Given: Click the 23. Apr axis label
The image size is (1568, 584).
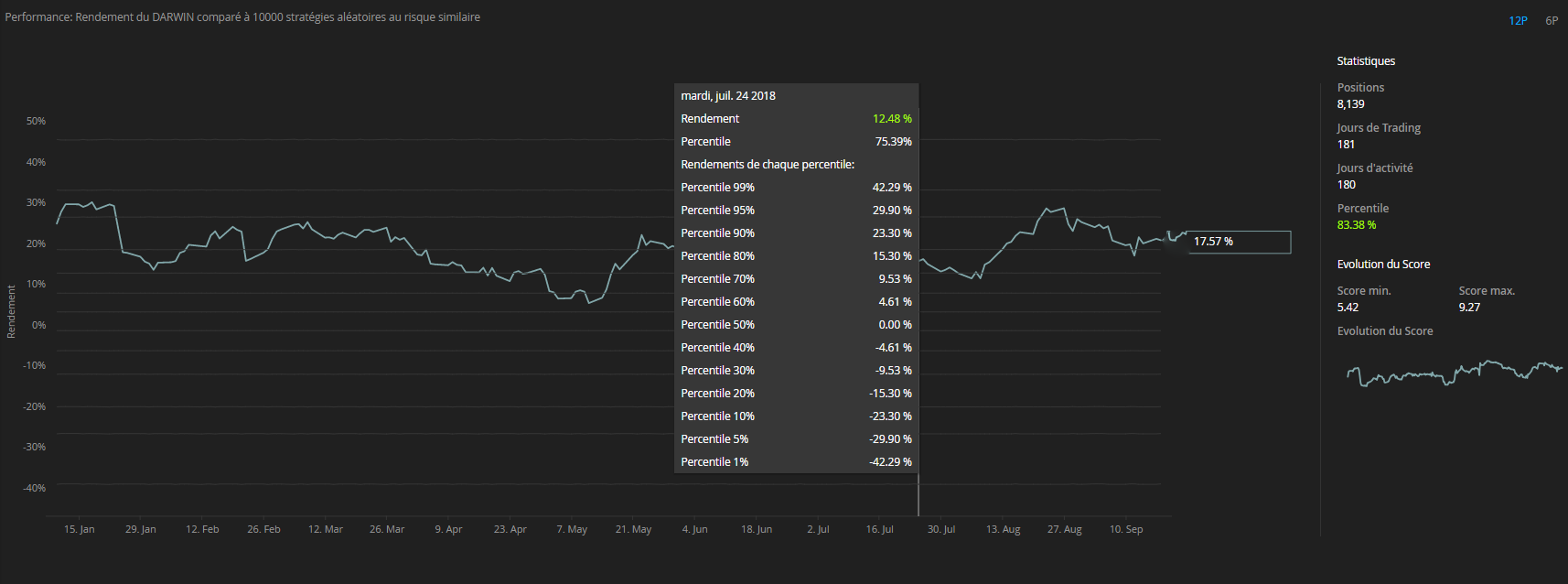Looking at the screenshot, I should 510,529.
